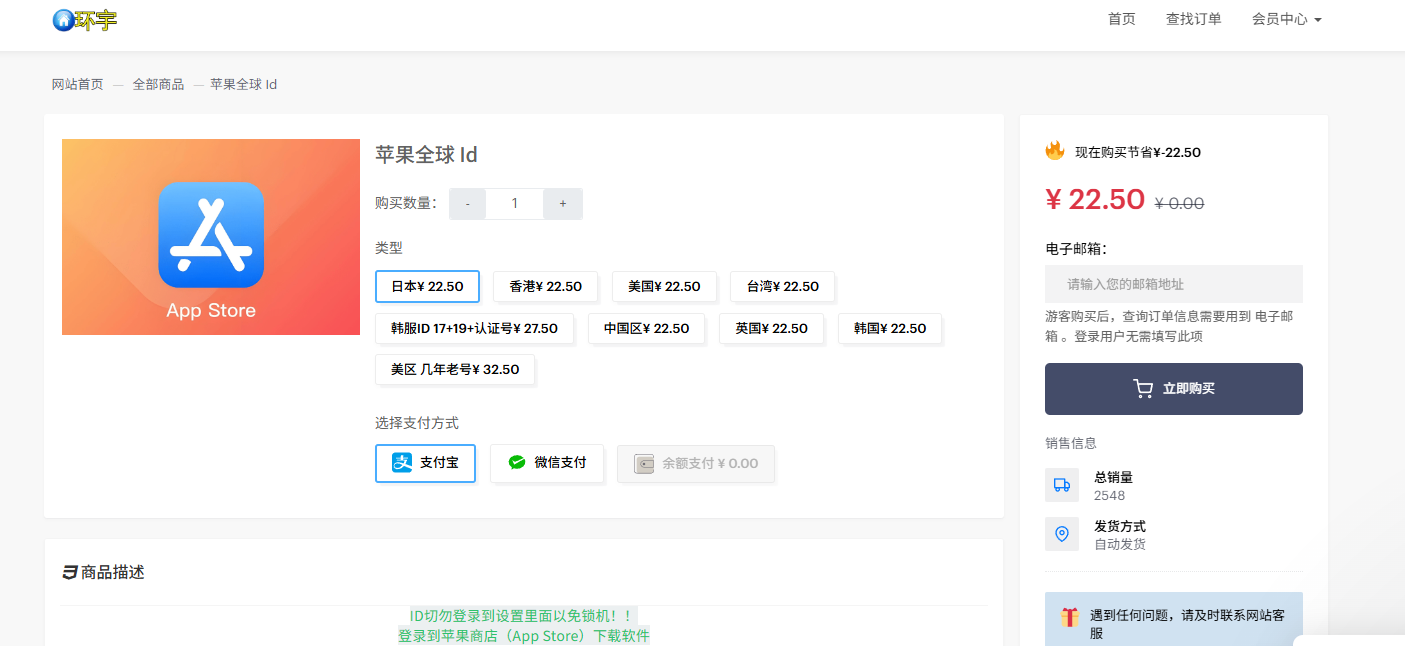Click the icon beside 商品描述 heading
Screen dimensions: 1405x646
point(70,573)
